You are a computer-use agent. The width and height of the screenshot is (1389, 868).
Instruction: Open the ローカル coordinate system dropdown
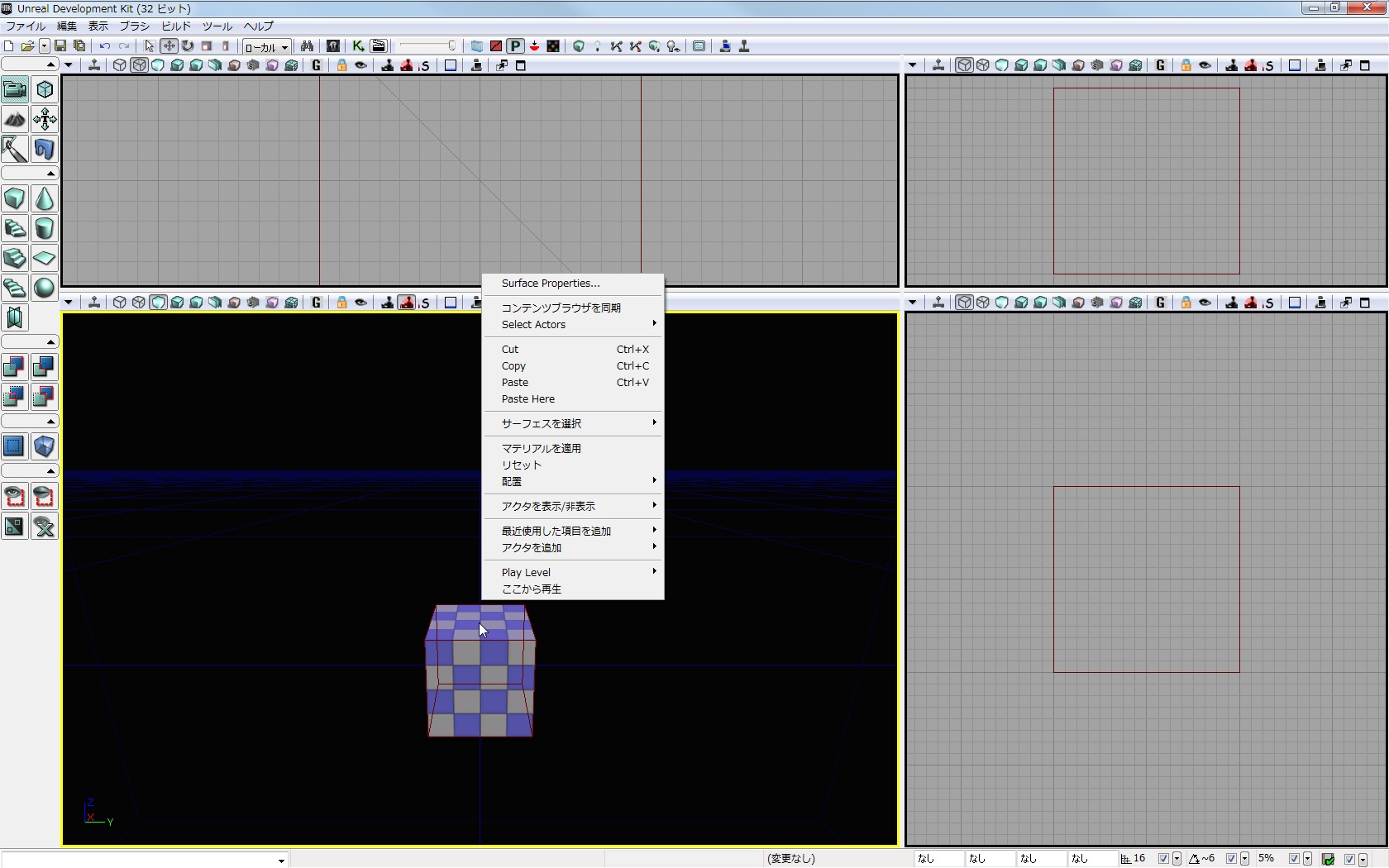point(266,47)
